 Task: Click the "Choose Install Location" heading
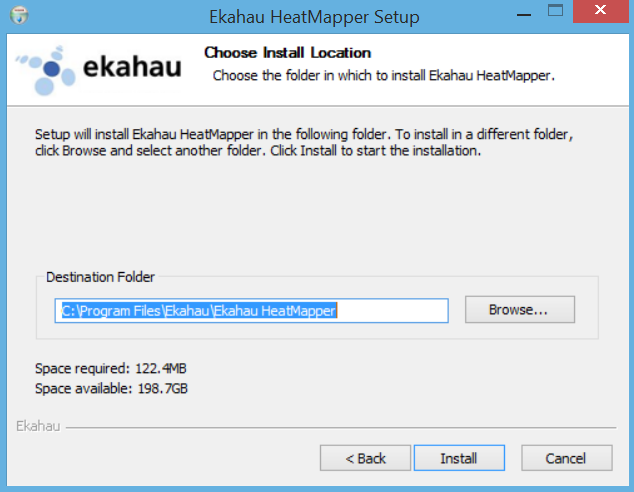(287, 53)
